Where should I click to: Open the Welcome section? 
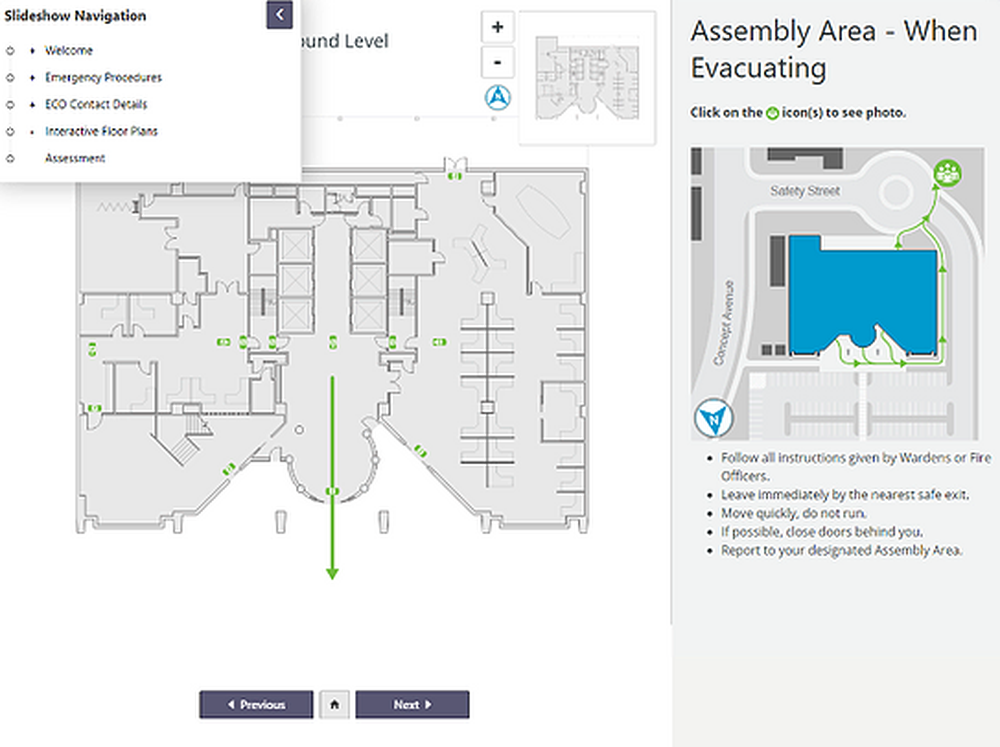[x=69, y=50]
